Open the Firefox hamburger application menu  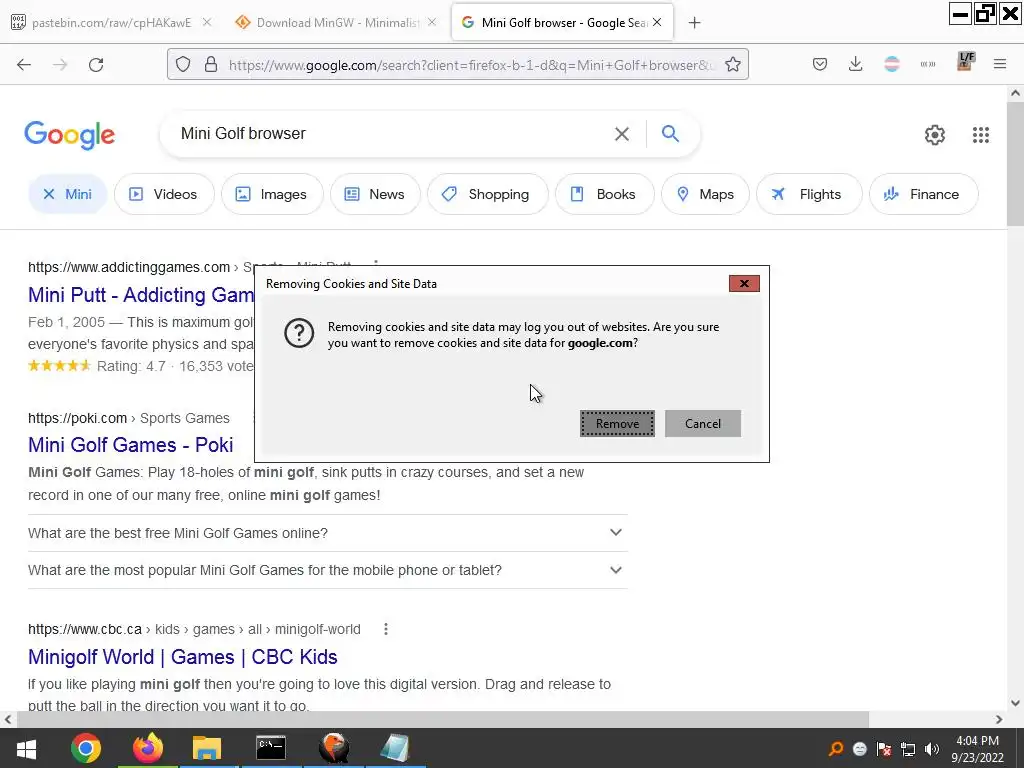(x=1000, y=64)
